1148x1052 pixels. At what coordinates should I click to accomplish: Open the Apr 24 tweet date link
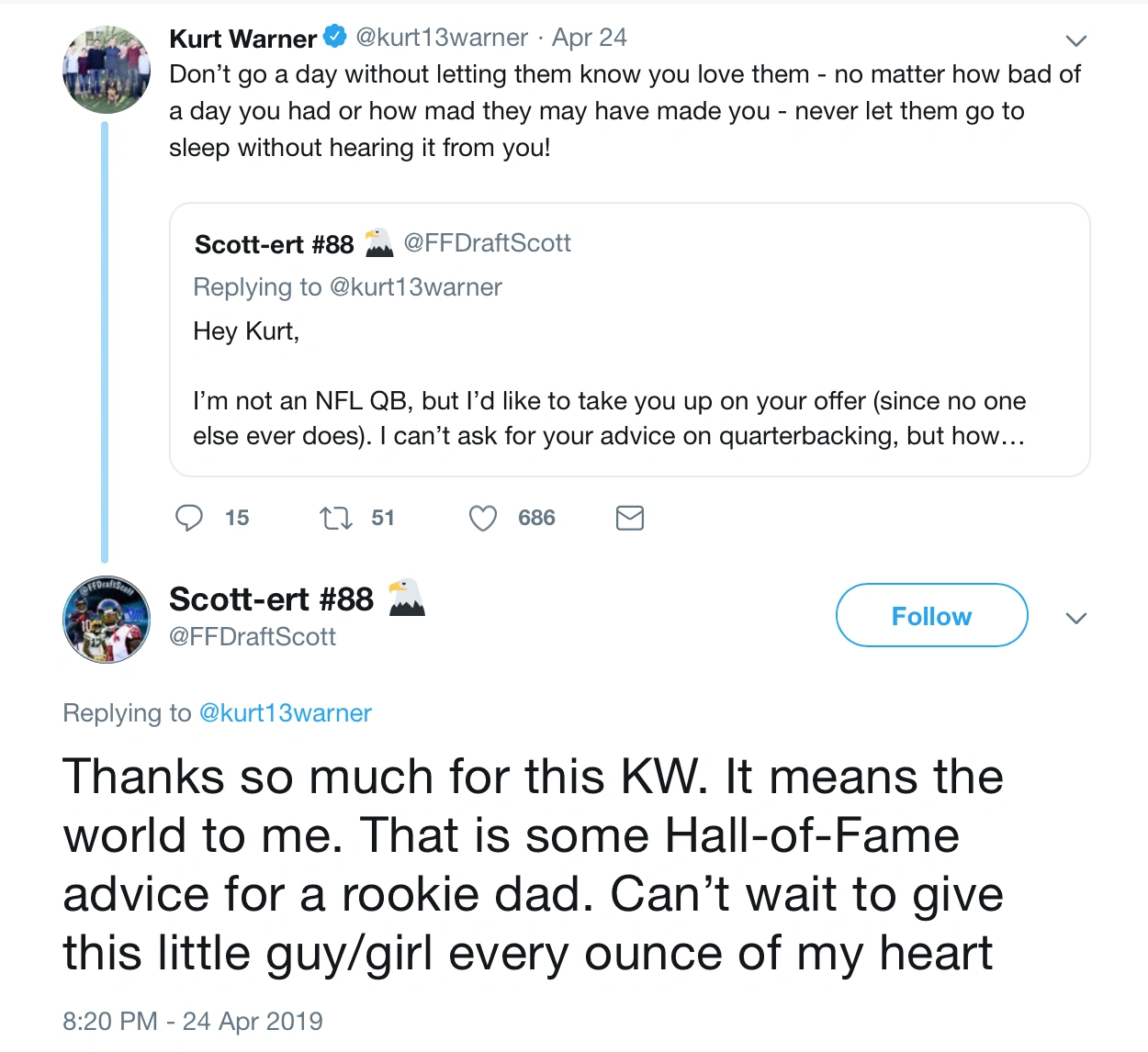point(590,38)
